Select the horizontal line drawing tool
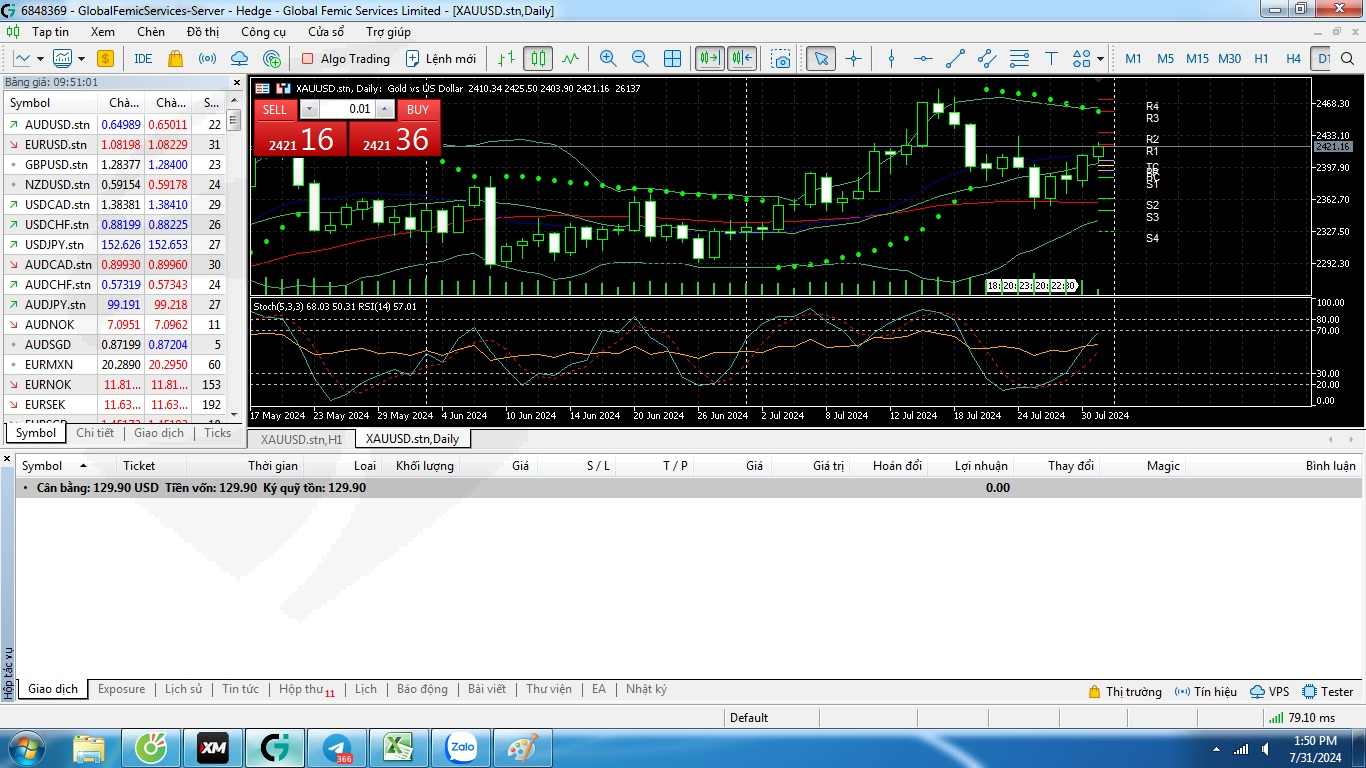 click(923, 59)
